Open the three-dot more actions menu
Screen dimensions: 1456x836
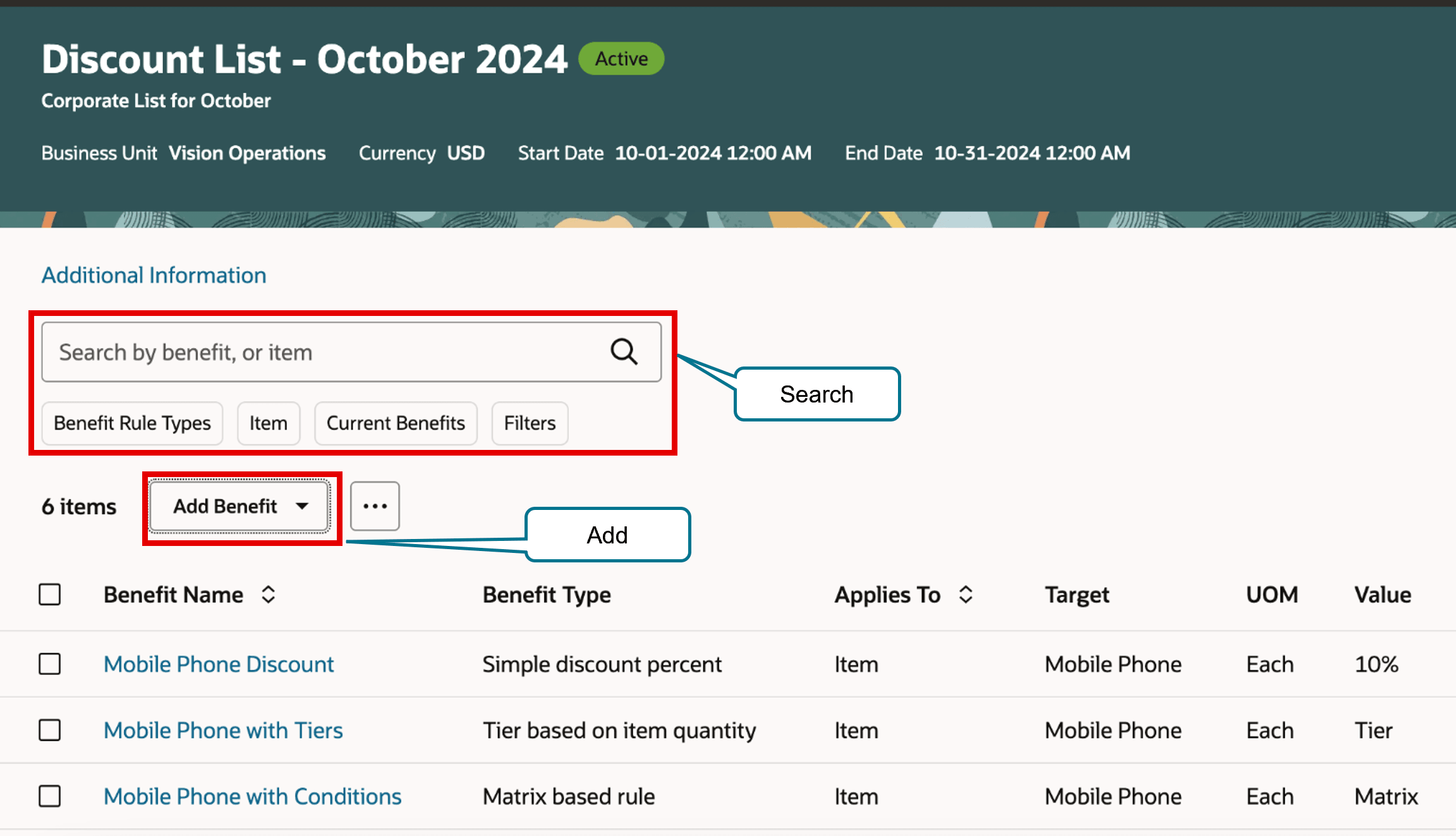pos(375,506)
